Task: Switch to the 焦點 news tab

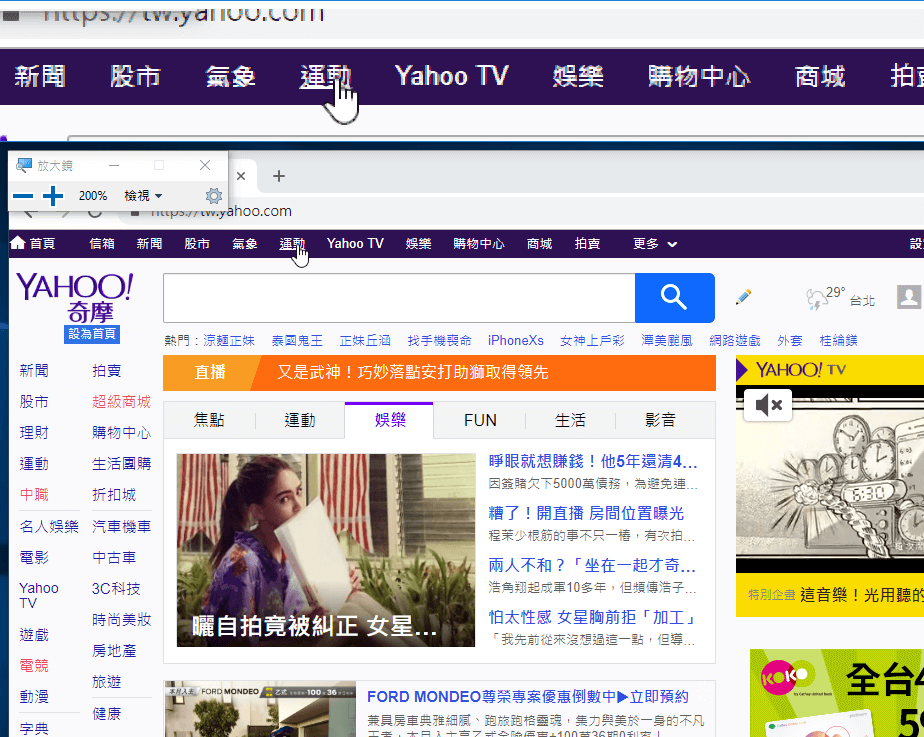Action: coord(209,420)
